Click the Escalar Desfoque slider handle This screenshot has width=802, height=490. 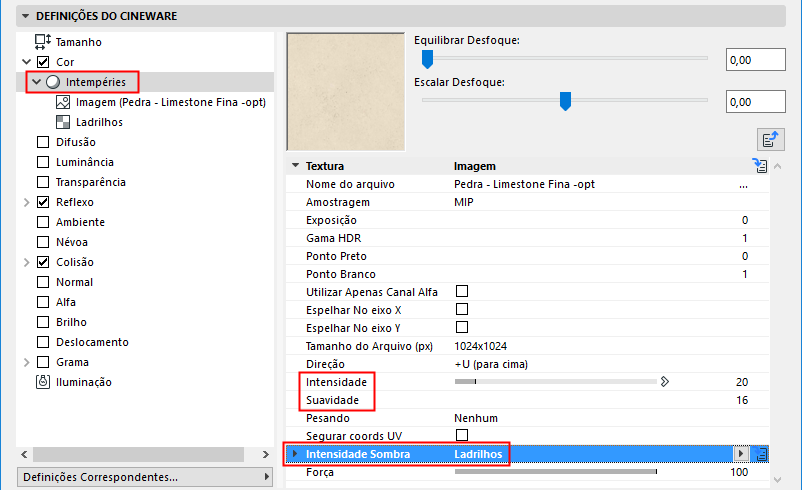(x=565, y=101)
